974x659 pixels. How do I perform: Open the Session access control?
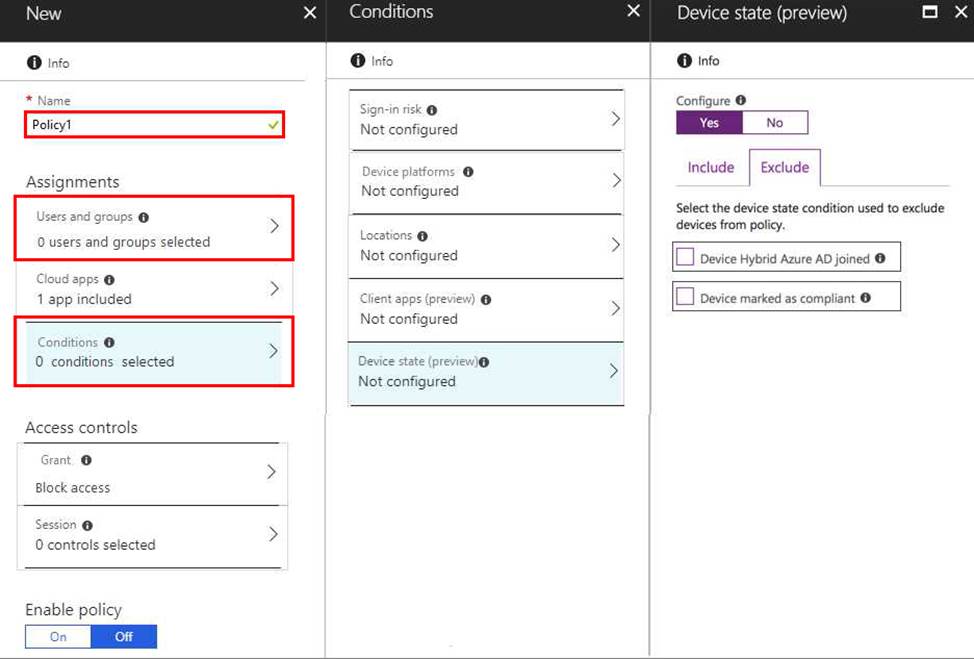click(x=152, y=535)
